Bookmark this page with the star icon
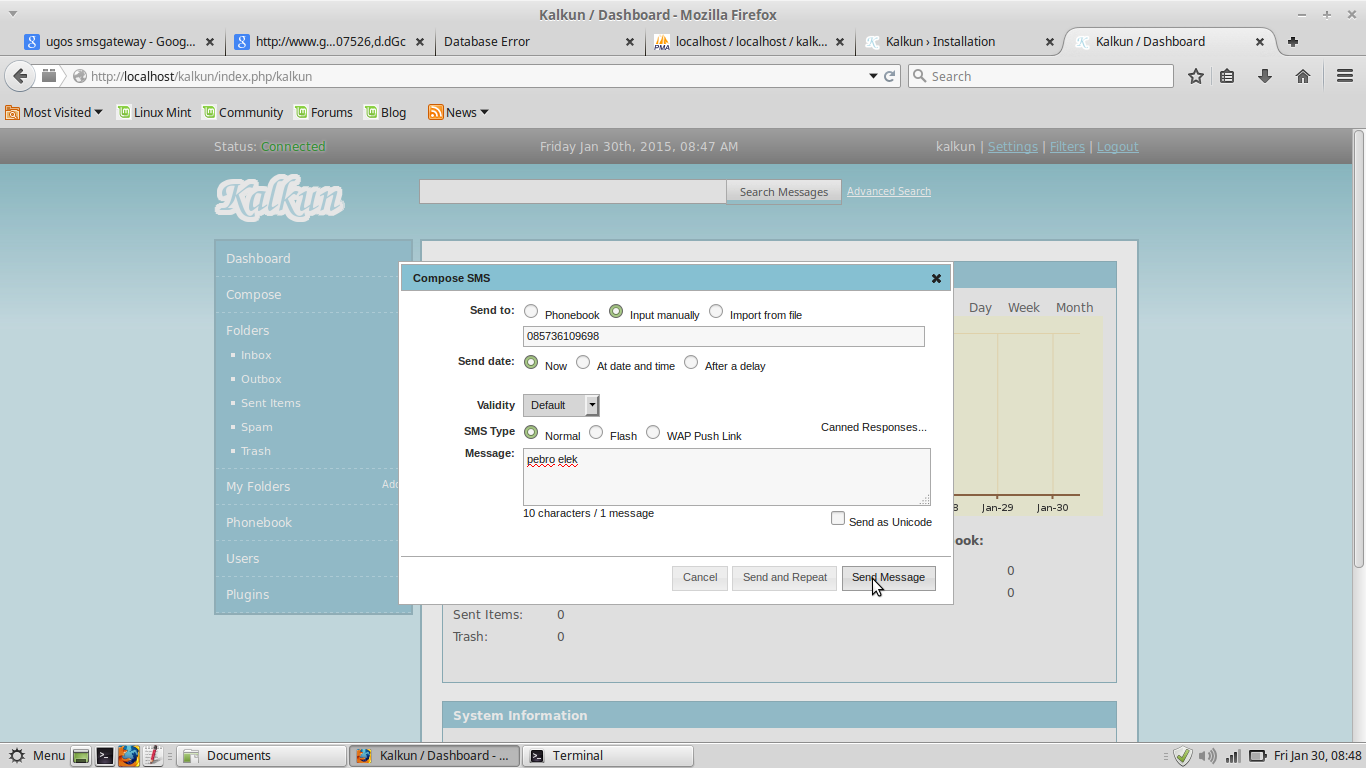Image resolution: width=1366 pixels, height=768 pixels. point(1196,76)
